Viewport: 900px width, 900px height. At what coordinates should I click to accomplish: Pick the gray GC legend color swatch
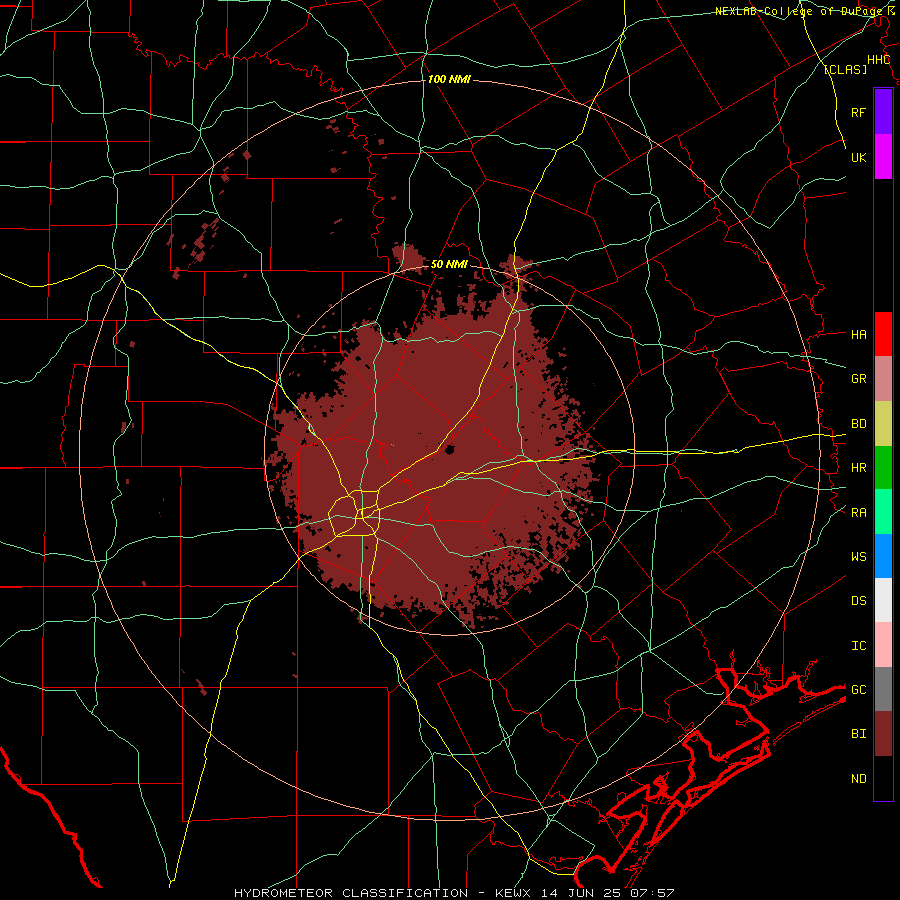pyautogui.click(x=883, y=689)
